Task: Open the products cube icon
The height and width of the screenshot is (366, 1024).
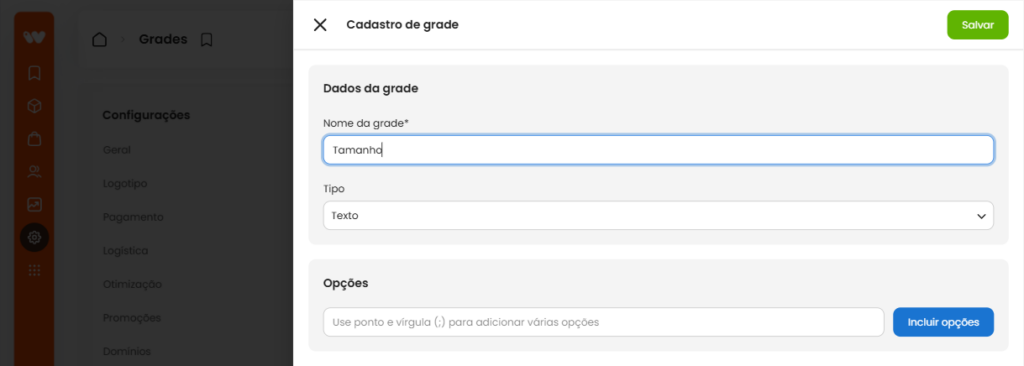Action: point(34,106)
